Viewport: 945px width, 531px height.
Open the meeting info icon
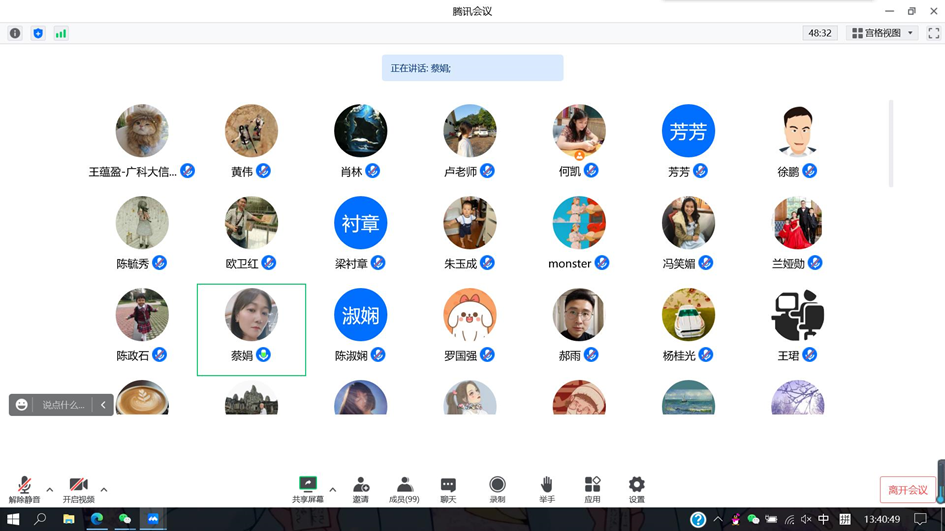coord(15,33)
